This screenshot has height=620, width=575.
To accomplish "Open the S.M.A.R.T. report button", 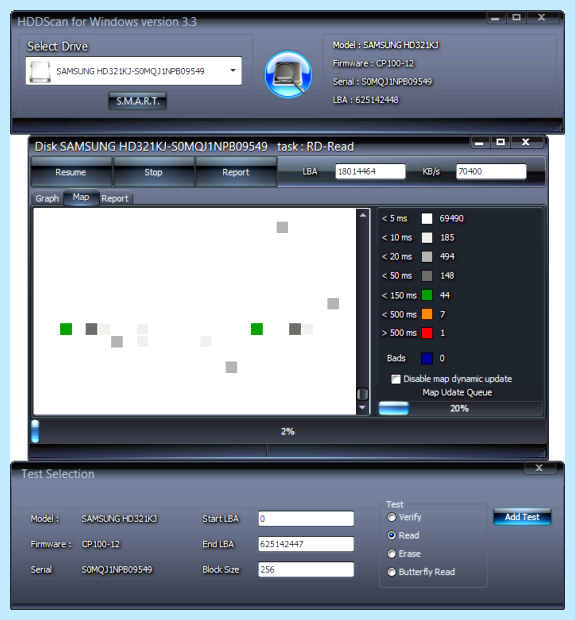I will click(x=138, y=101).
